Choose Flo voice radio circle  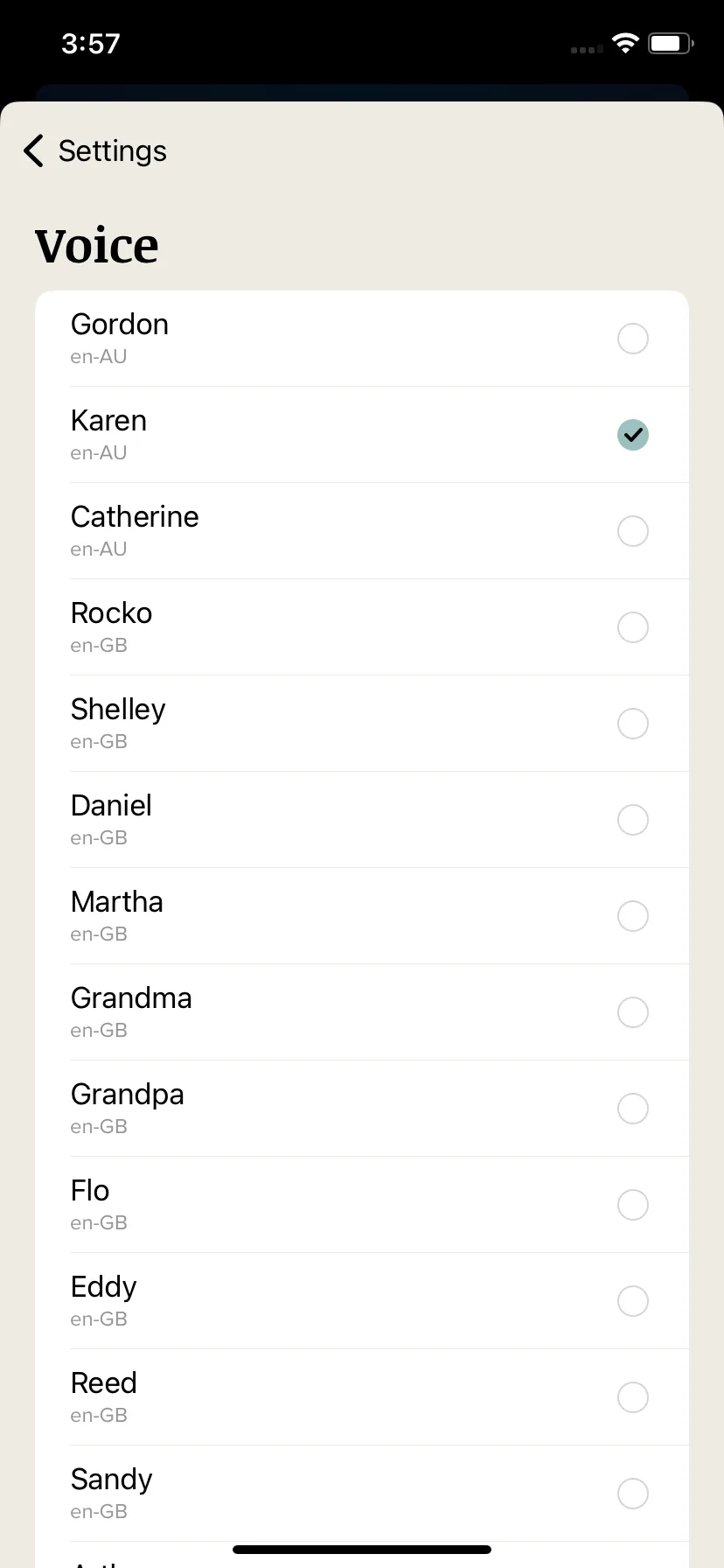click(633, 1205)
